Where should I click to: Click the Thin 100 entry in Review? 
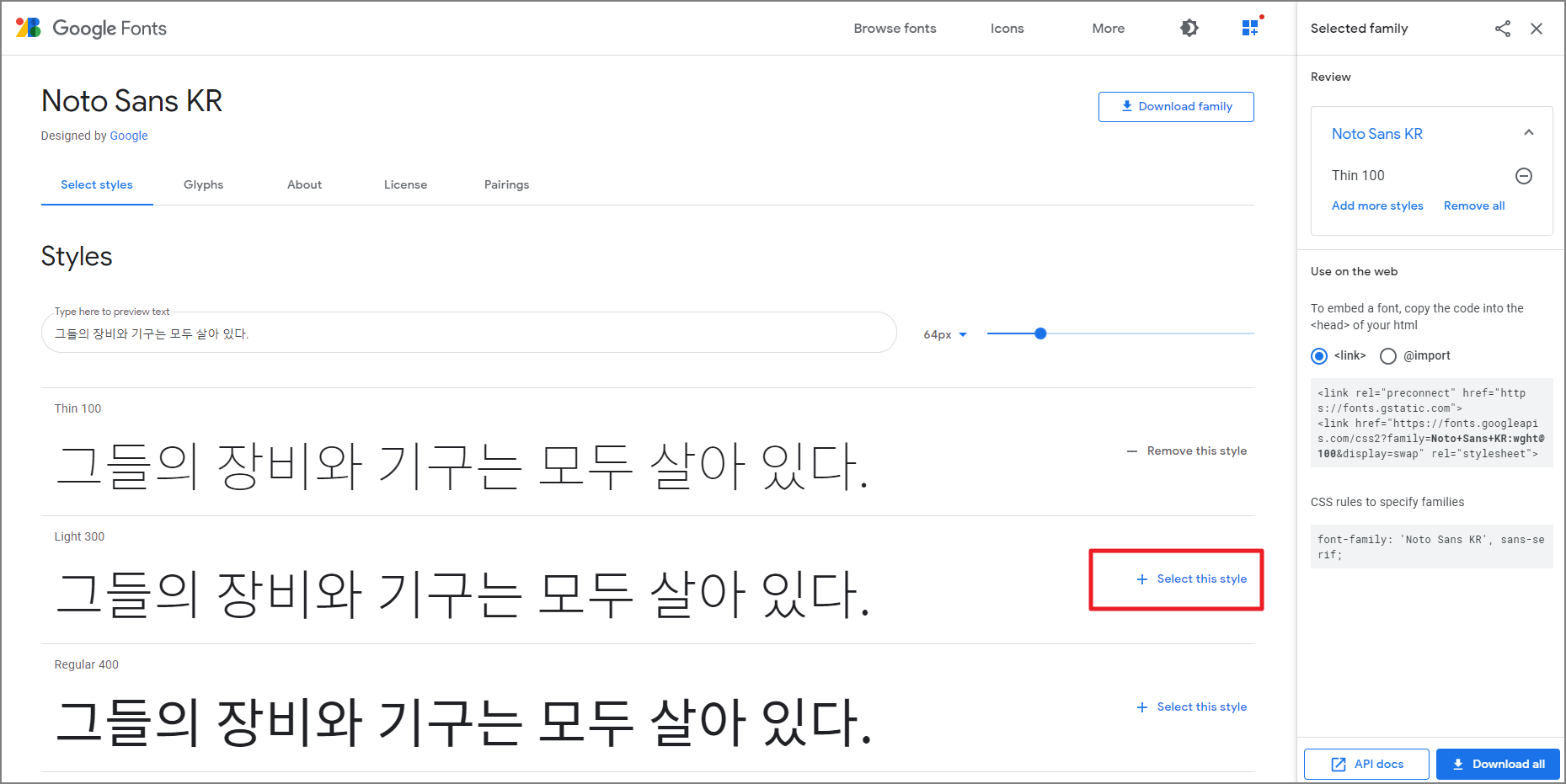(x=1358, y=175)
